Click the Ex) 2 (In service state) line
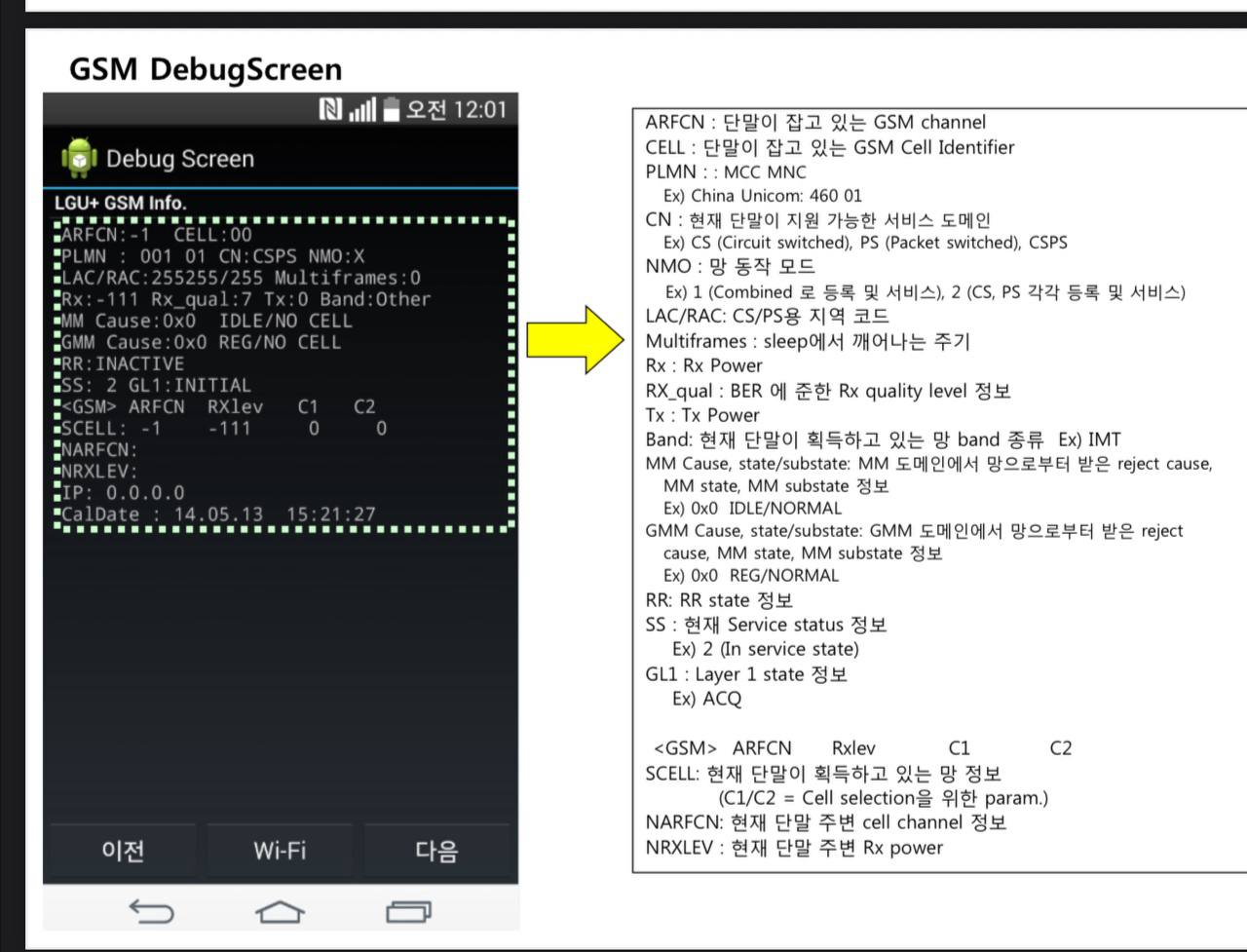This screenshot has height=952, width=1247. (766, 649)
